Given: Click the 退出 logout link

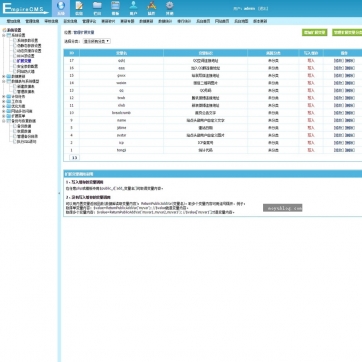Looking at the screenshot, I should [263, 9].
